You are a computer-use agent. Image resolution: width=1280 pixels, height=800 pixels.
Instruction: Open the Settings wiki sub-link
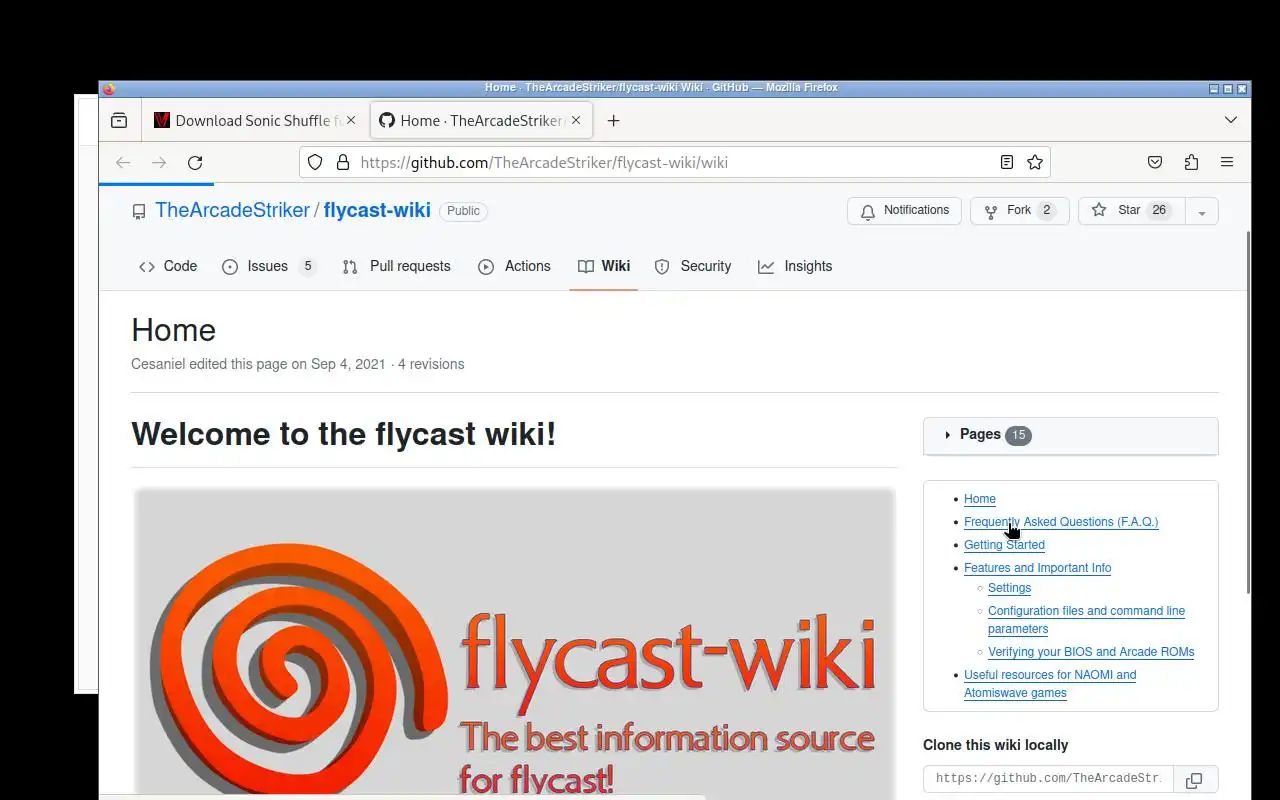1009,588
